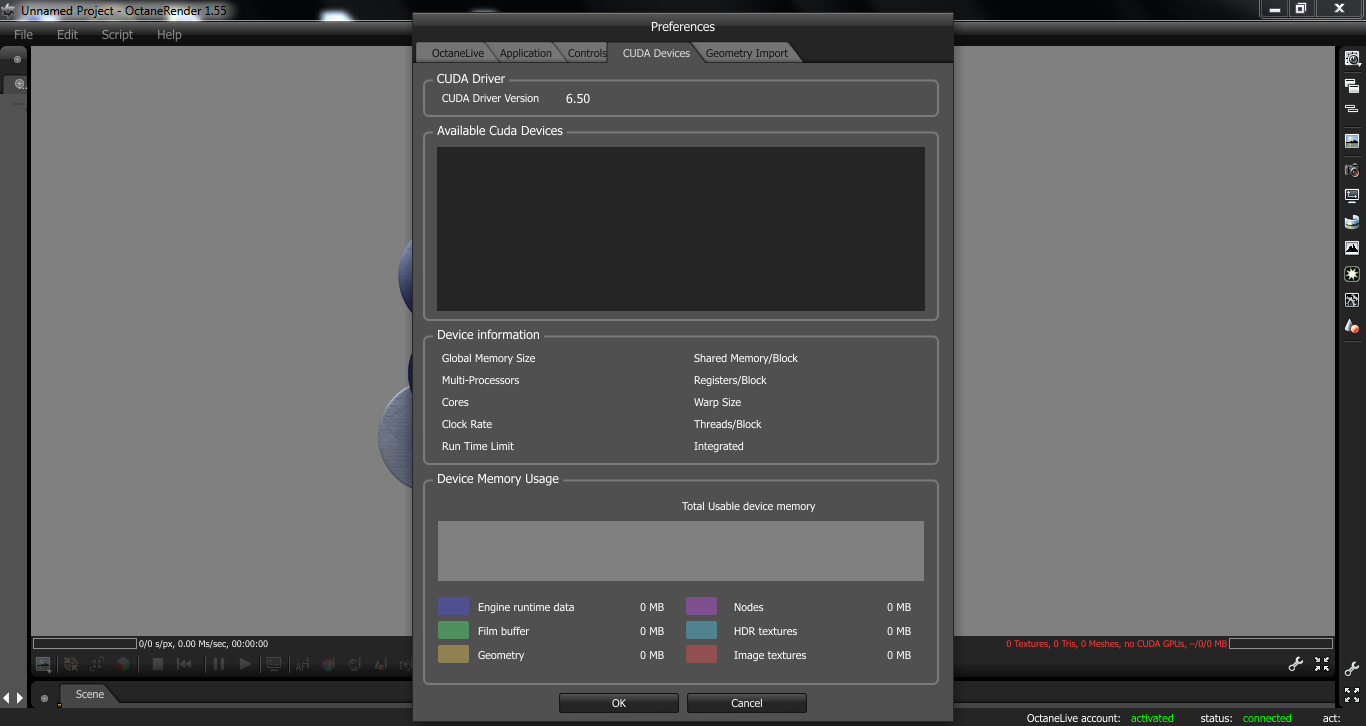The width and height of the screenshot is (1366, 726).
Task: Click the small round icon below File menu
Action: tap(17, 59)
